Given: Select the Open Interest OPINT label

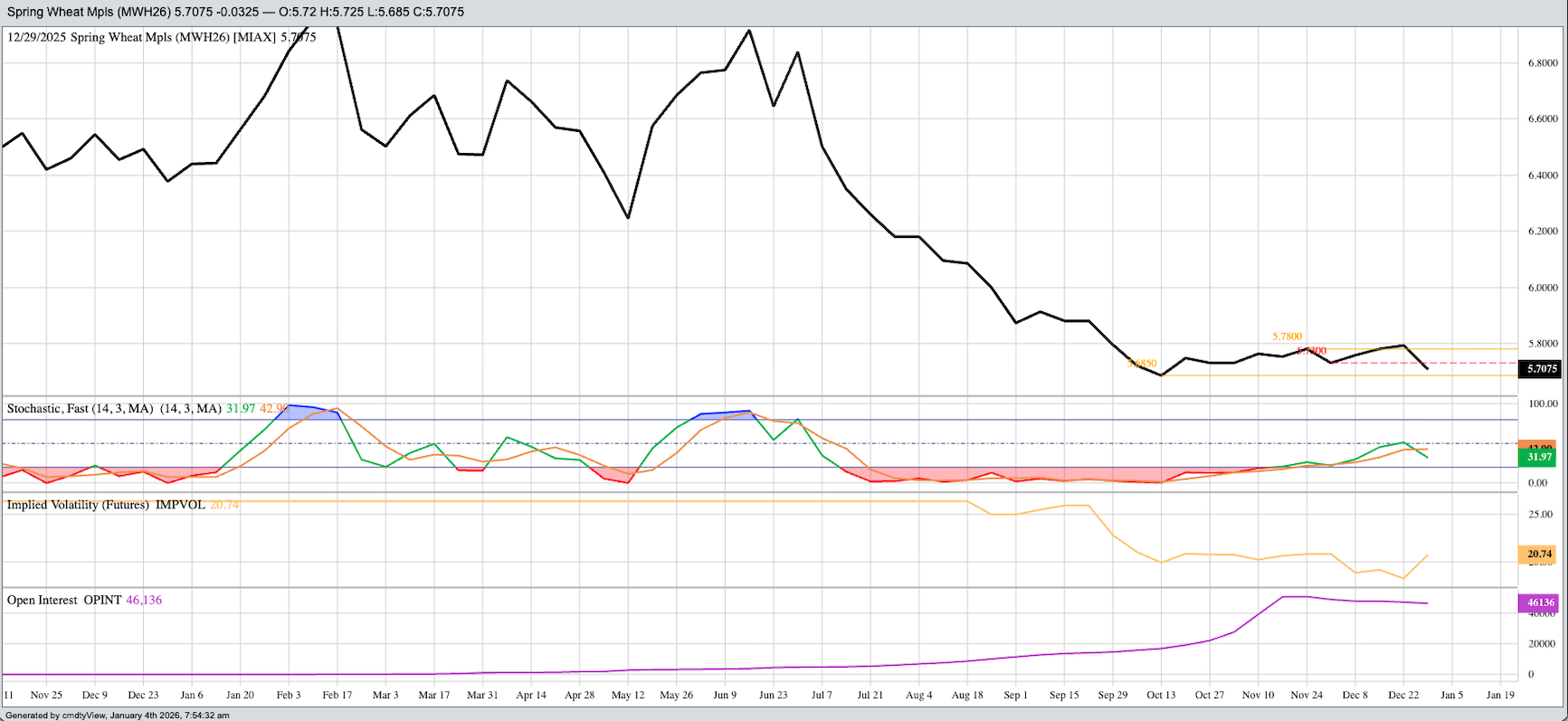Looking at the screenshot, I should pyautogui.click(x=64, y=600).
